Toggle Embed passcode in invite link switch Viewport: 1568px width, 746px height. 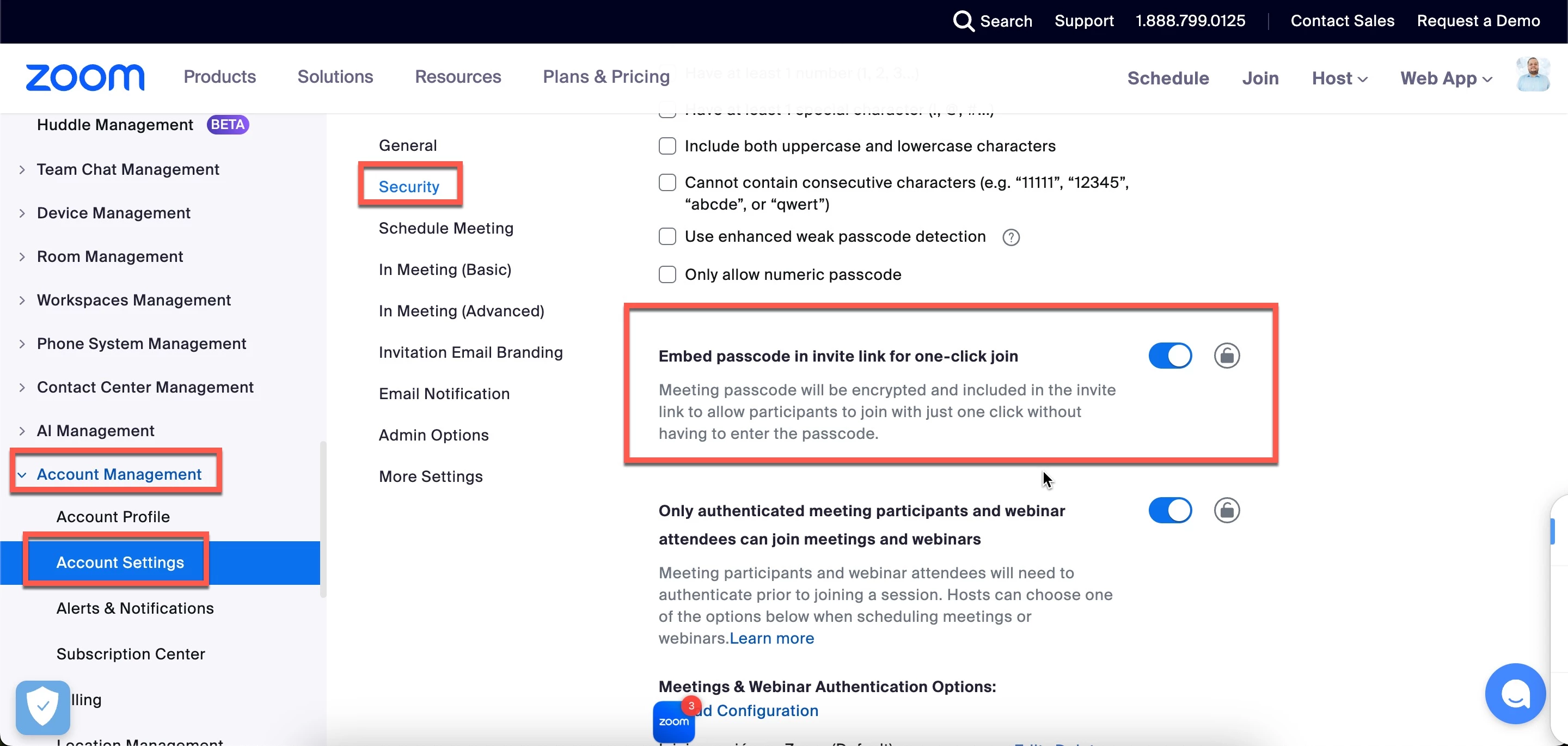1170,356
